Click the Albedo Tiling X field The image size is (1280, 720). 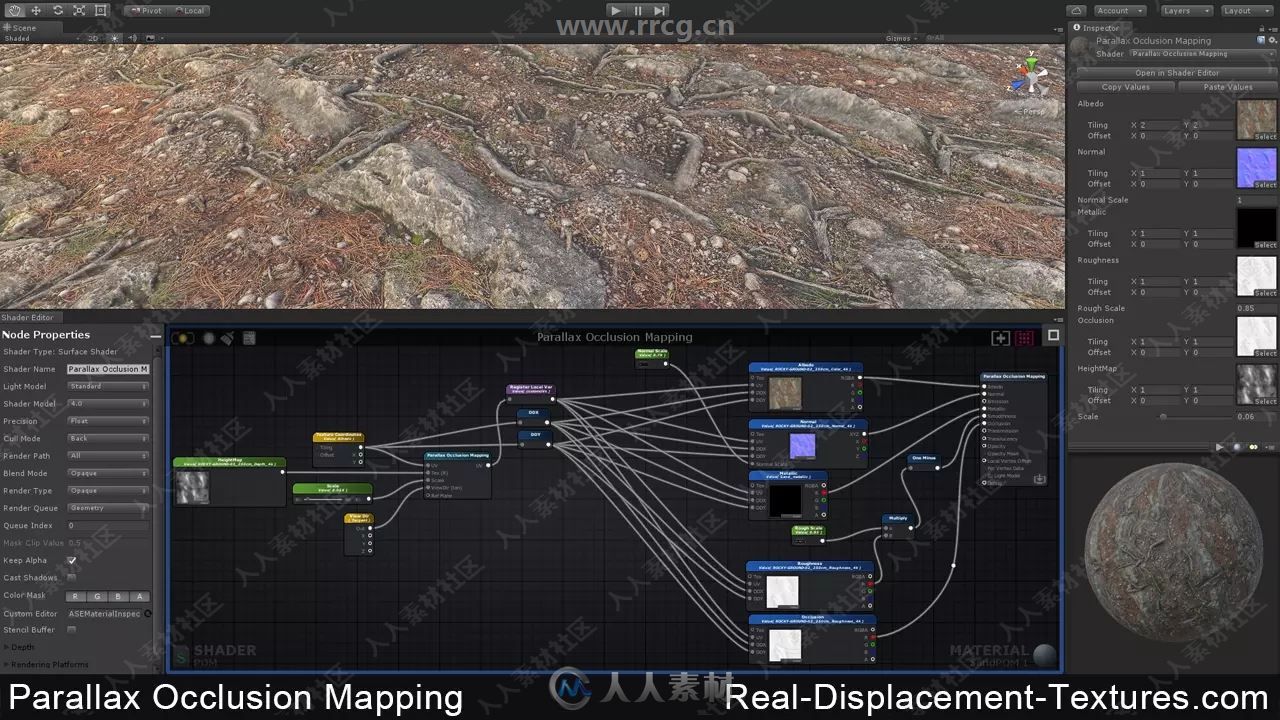[1162, 125]
